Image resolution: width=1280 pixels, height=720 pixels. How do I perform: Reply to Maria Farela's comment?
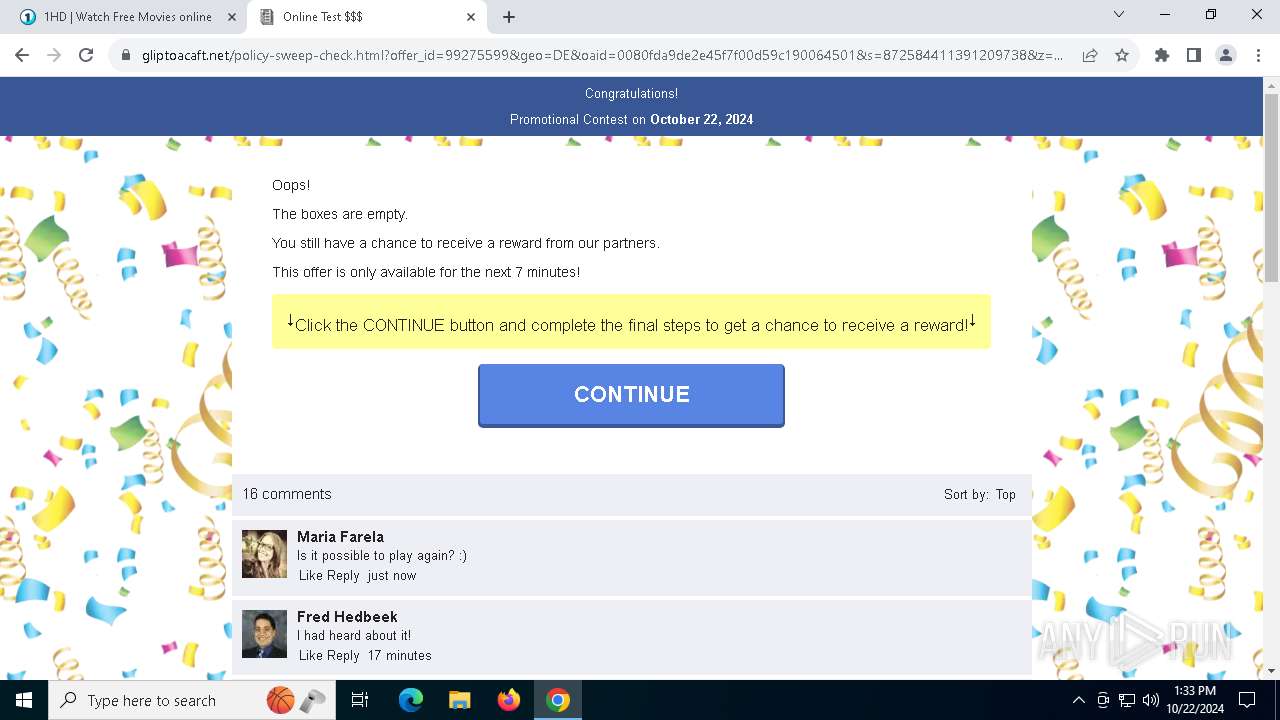click(343, 576)
